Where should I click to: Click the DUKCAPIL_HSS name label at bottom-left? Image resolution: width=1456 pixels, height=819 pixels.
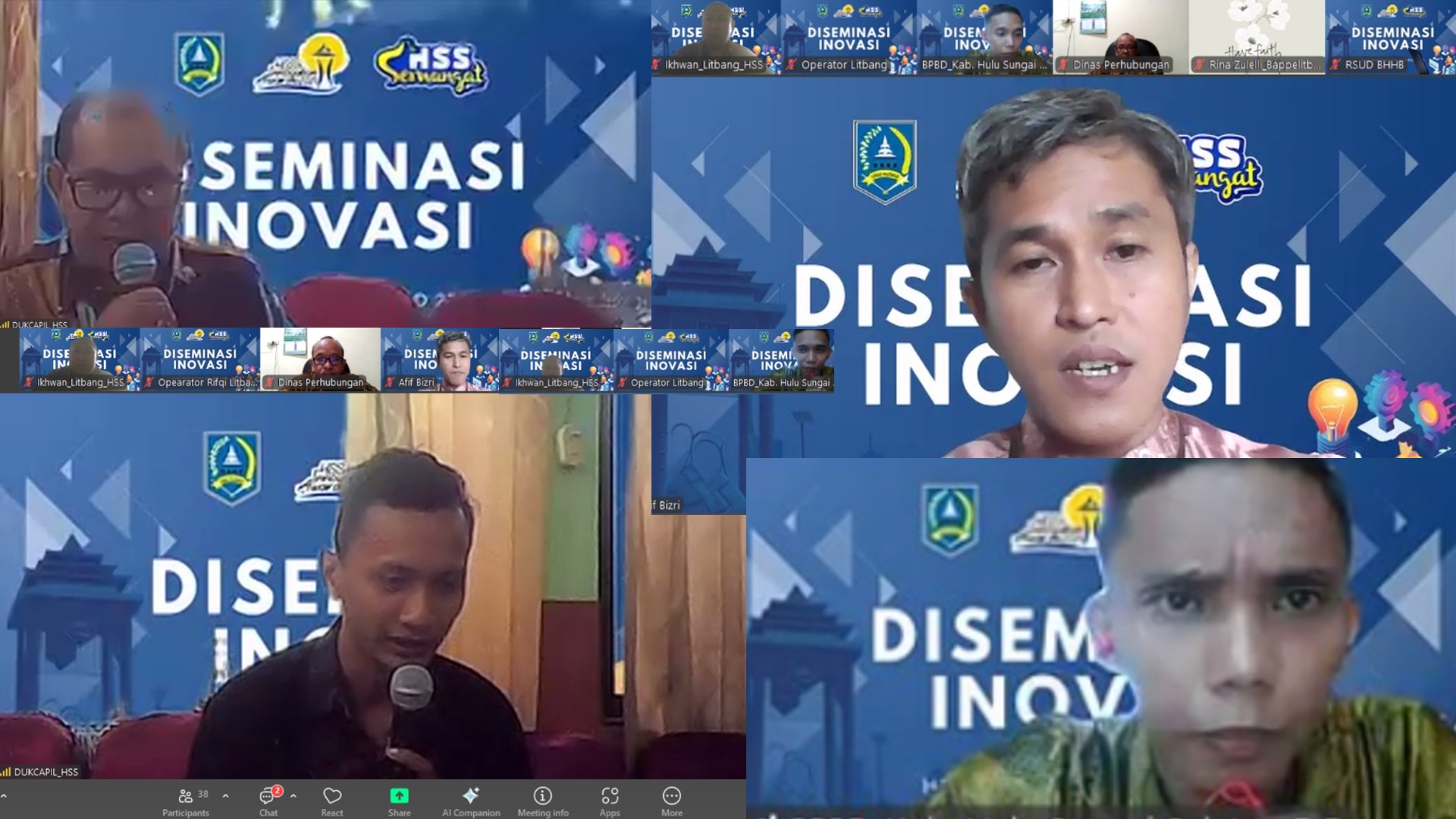pos(45,772)
